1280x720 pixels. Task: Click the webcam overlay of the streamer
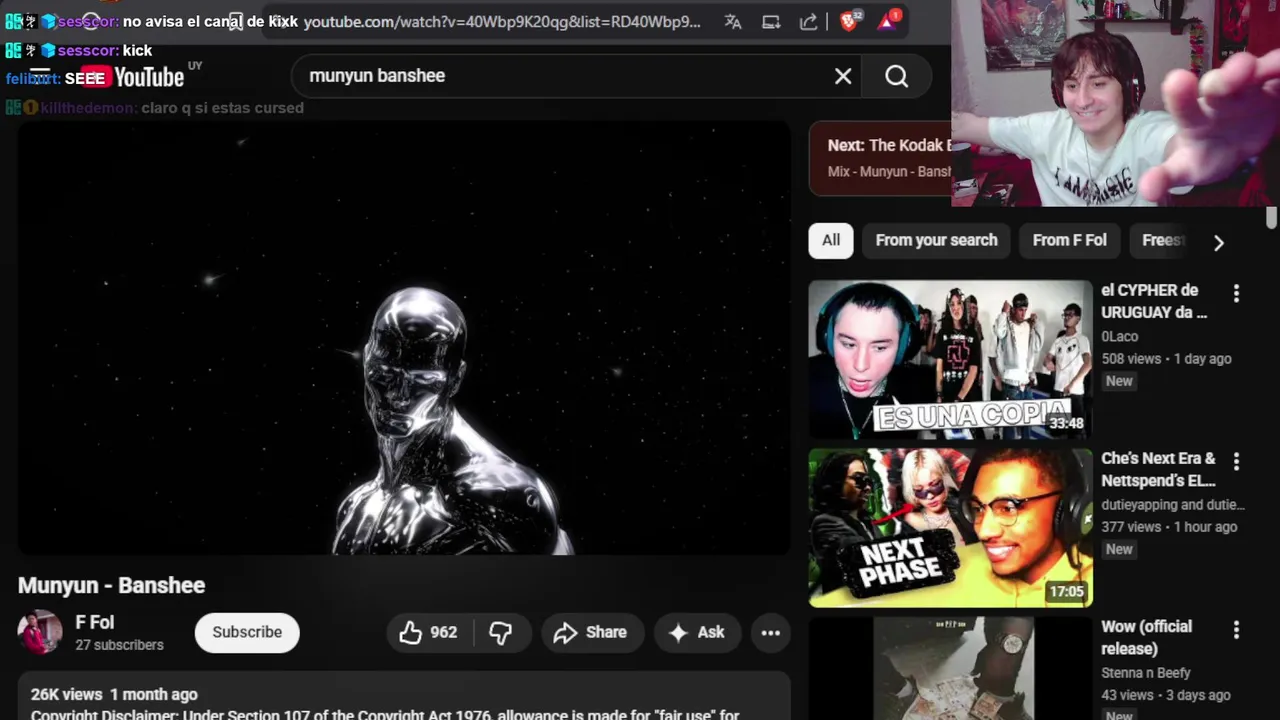tap(1115, 103)
